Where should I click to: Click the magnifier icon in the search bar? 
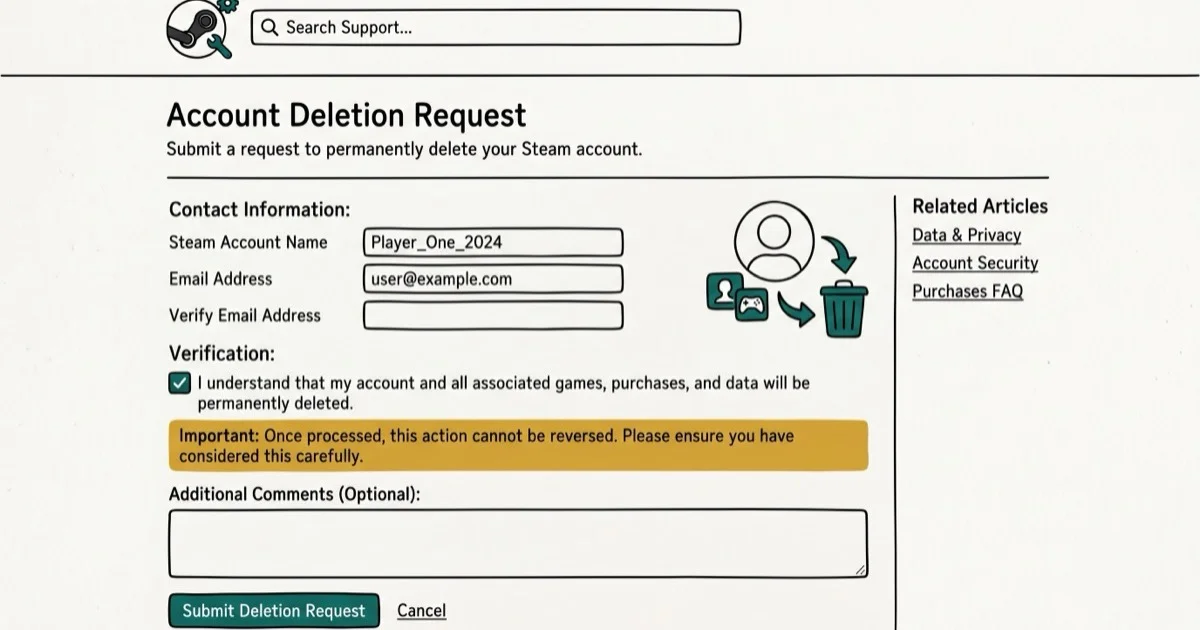pyautogui.click(x=269, y=28)
